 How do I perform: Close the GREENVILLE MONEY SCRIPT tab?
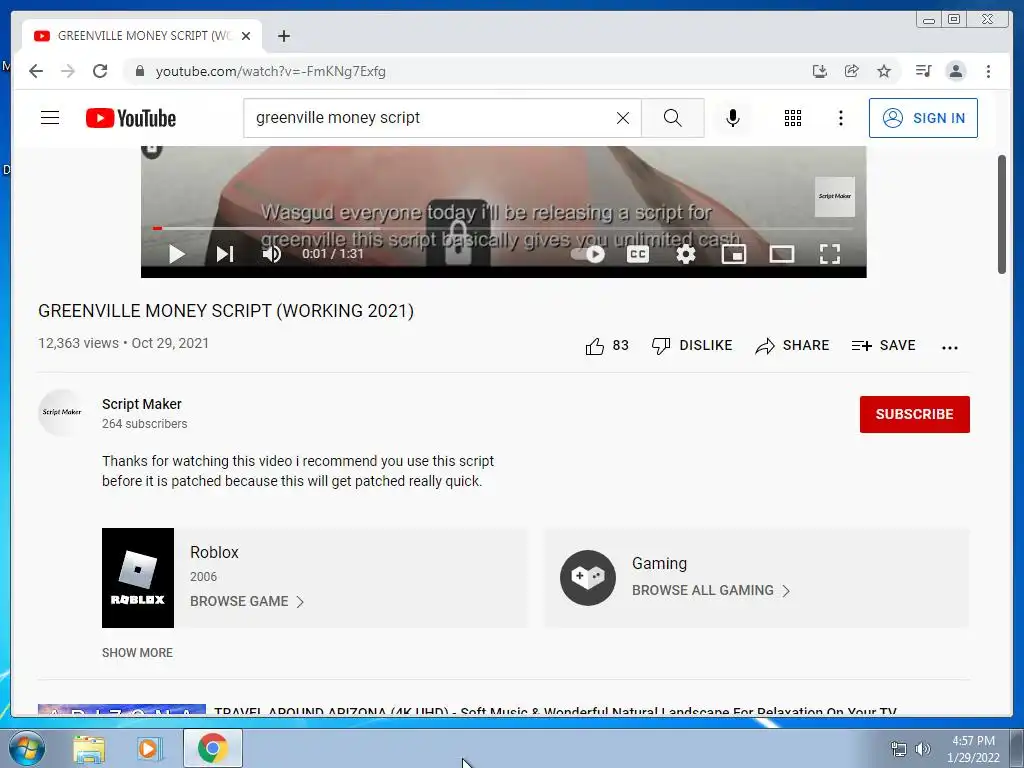[x=246, y=36]
